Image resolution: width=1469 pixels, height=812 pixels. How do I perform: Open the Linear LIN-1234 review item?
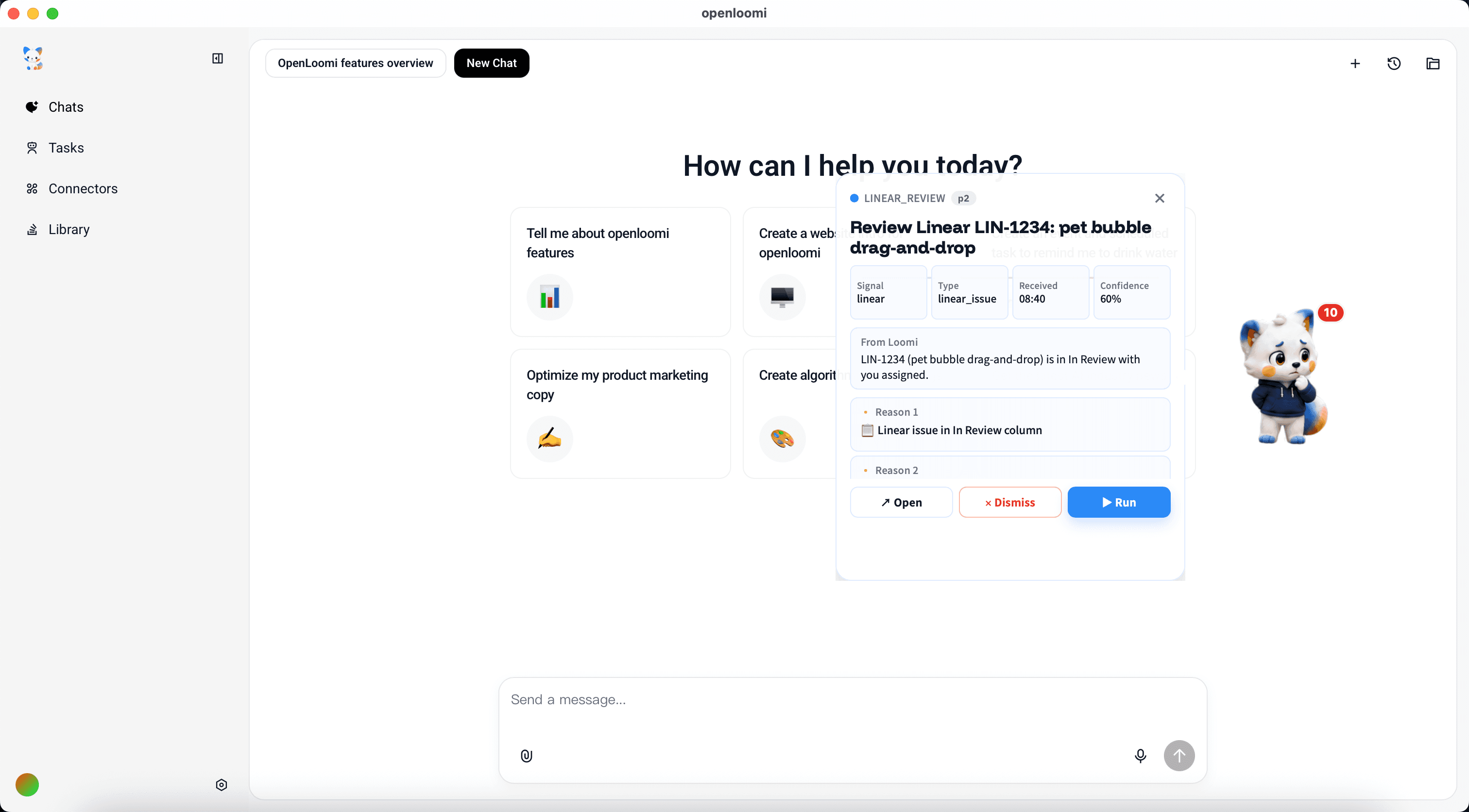(901, 502)
